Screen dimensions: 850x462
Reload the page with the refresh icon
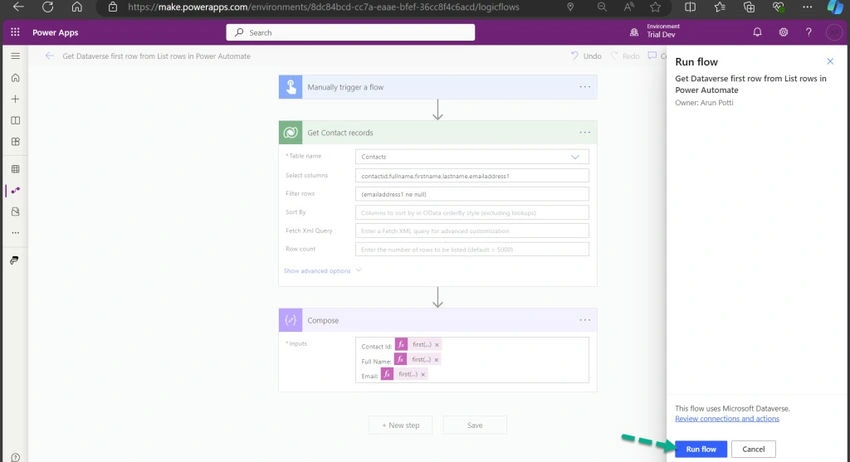[48, 7]
